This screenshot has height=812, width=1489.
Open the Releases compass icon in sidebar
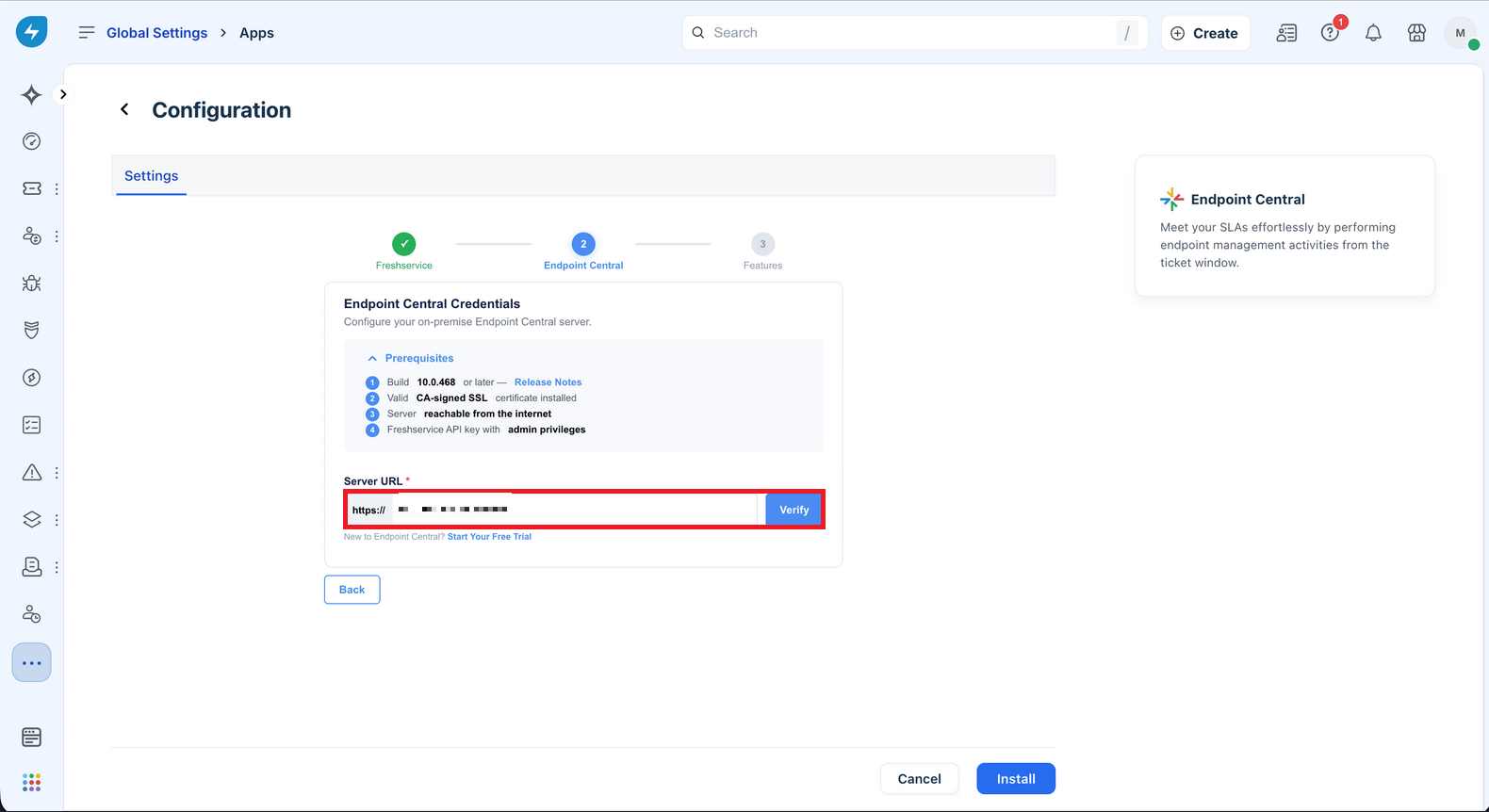tap(31, 378)
